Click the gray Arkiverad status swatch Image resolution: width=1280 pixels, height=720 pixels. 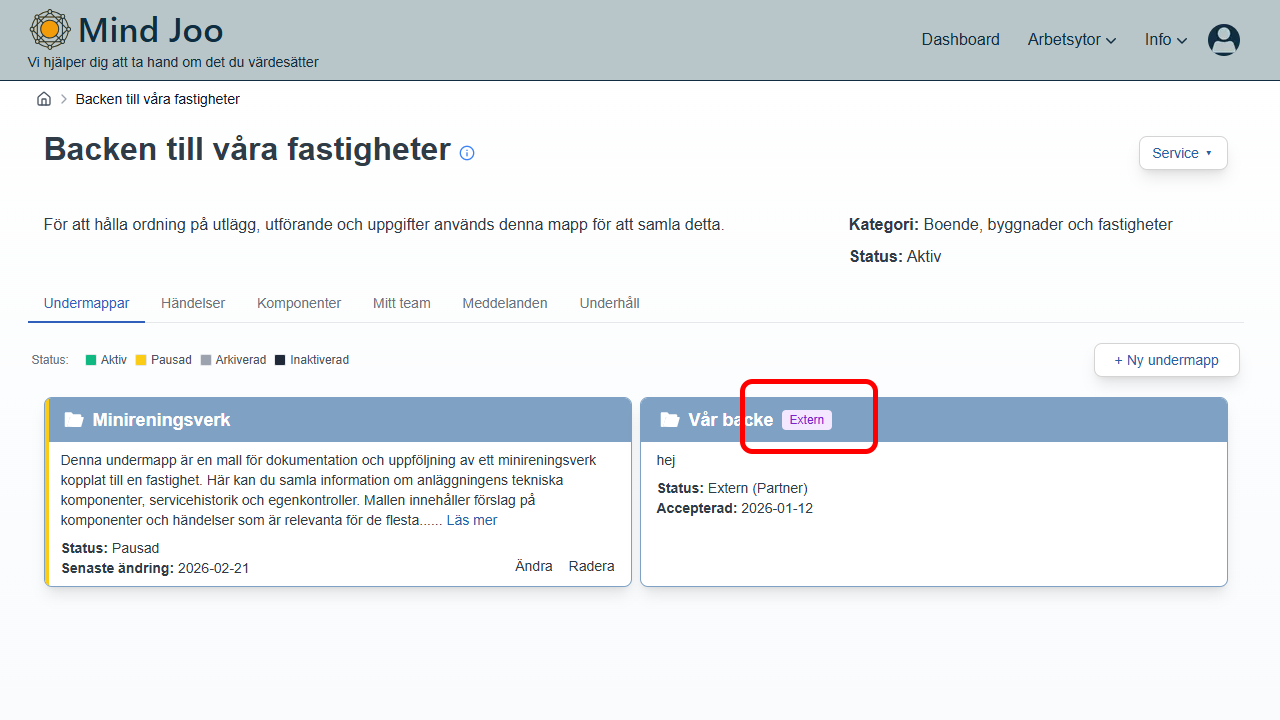tap(206, 360)
